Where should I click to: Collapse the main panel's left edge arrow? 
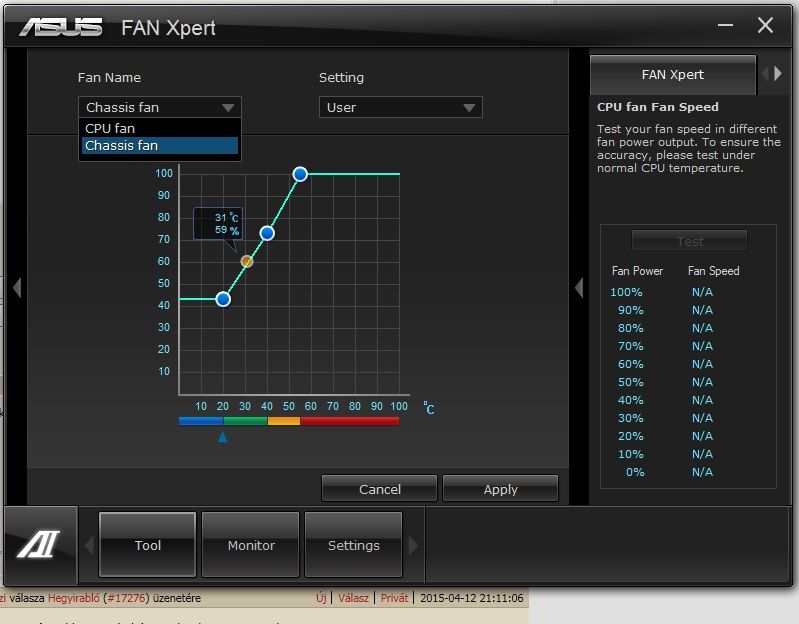click(x=17, y=288)
